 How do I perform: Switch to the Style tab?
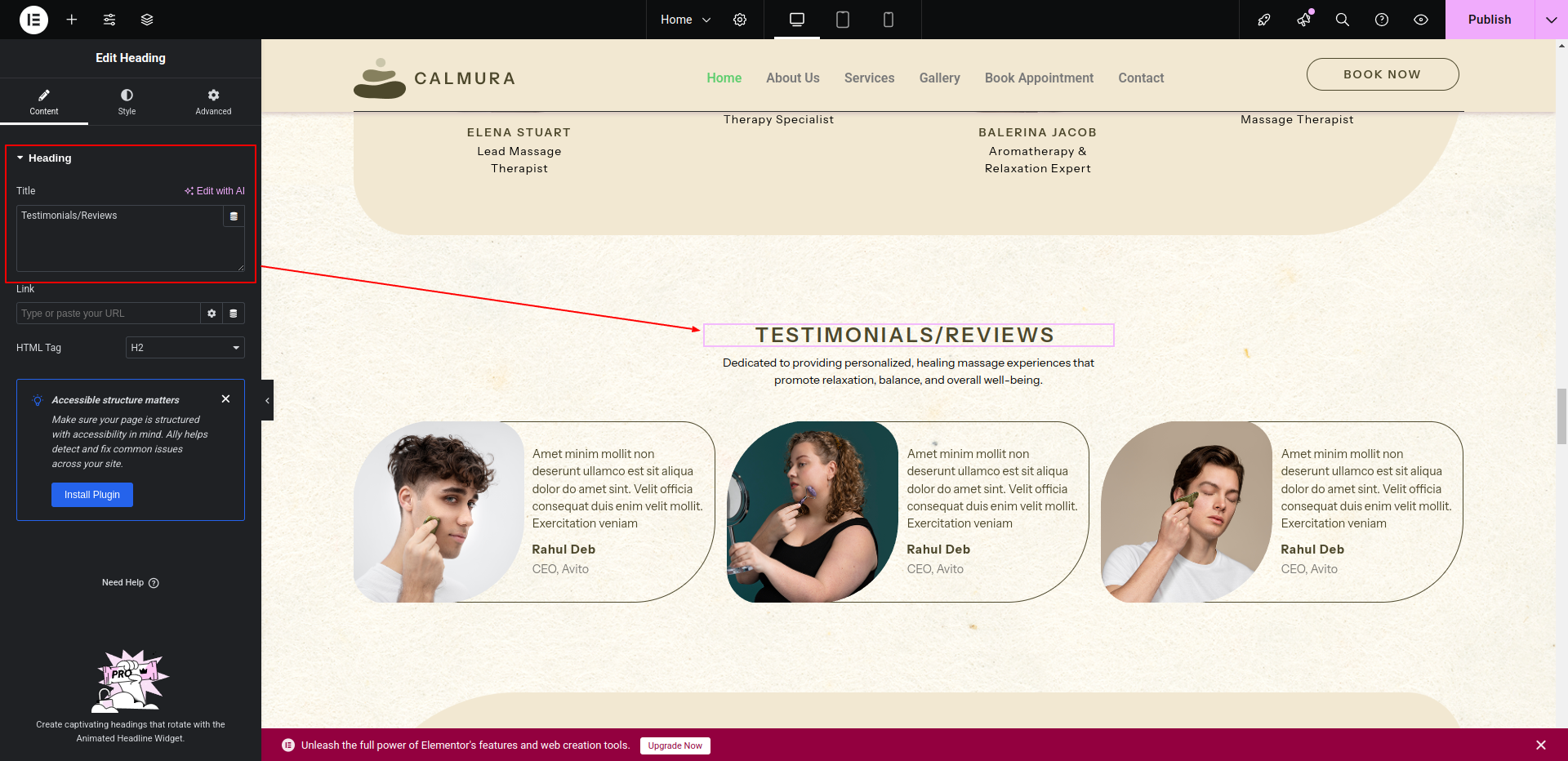tap(127, 102)
